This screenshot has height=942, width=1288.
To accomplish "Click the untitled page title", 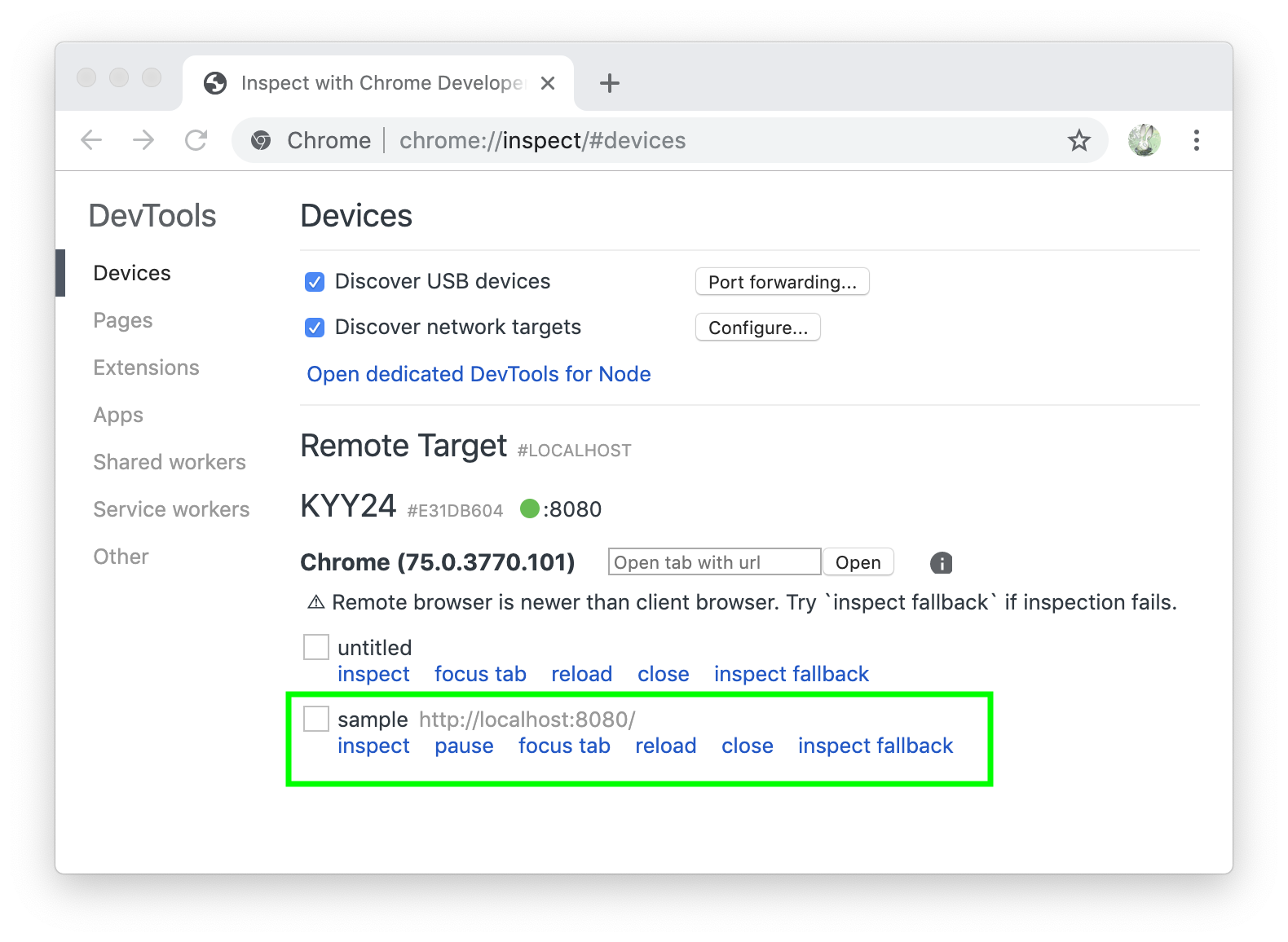I will [x=375, y=648].
